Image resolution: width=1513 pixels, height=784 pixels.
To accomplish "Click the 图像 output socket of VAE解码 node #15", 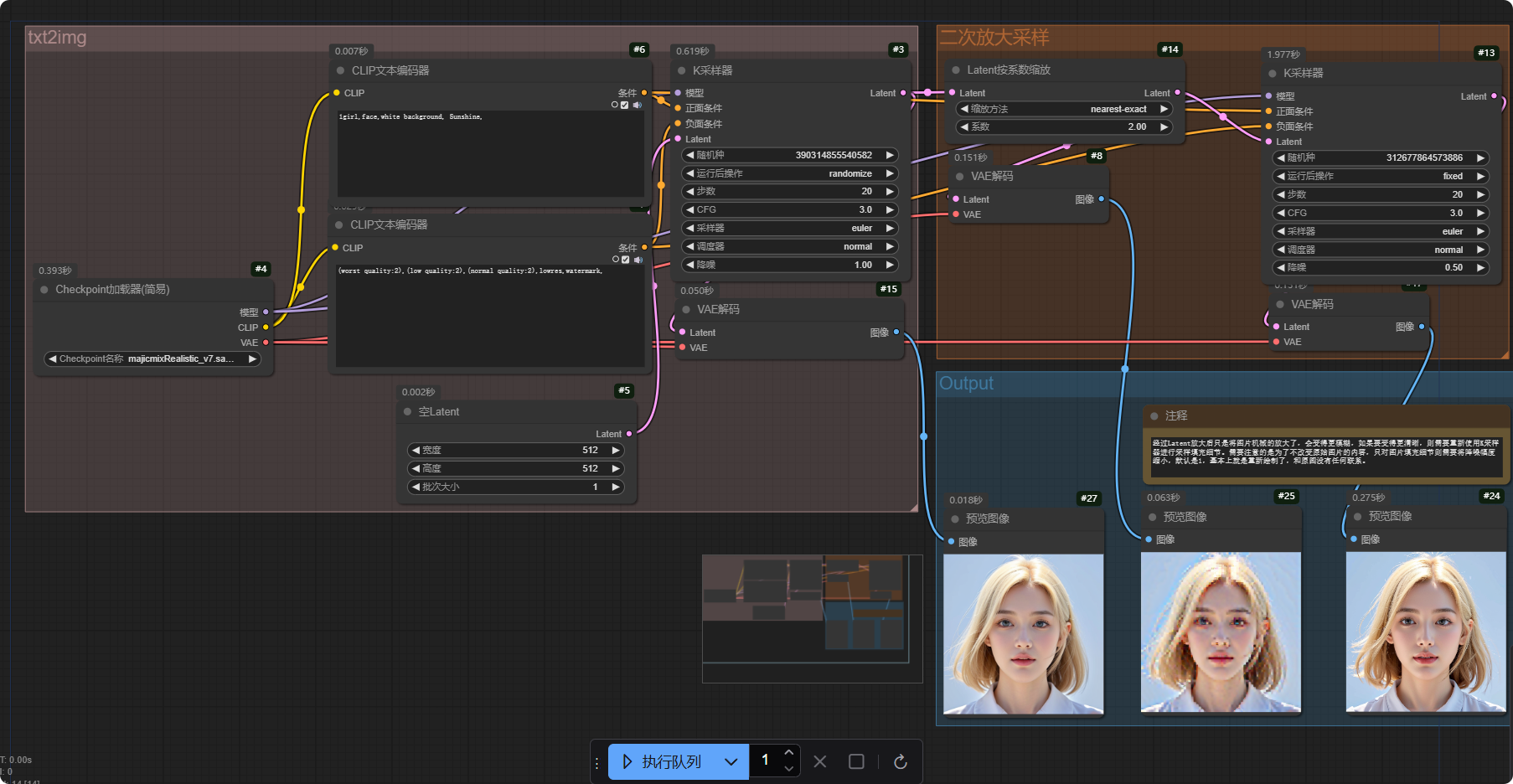I will [x=896, y=333].
